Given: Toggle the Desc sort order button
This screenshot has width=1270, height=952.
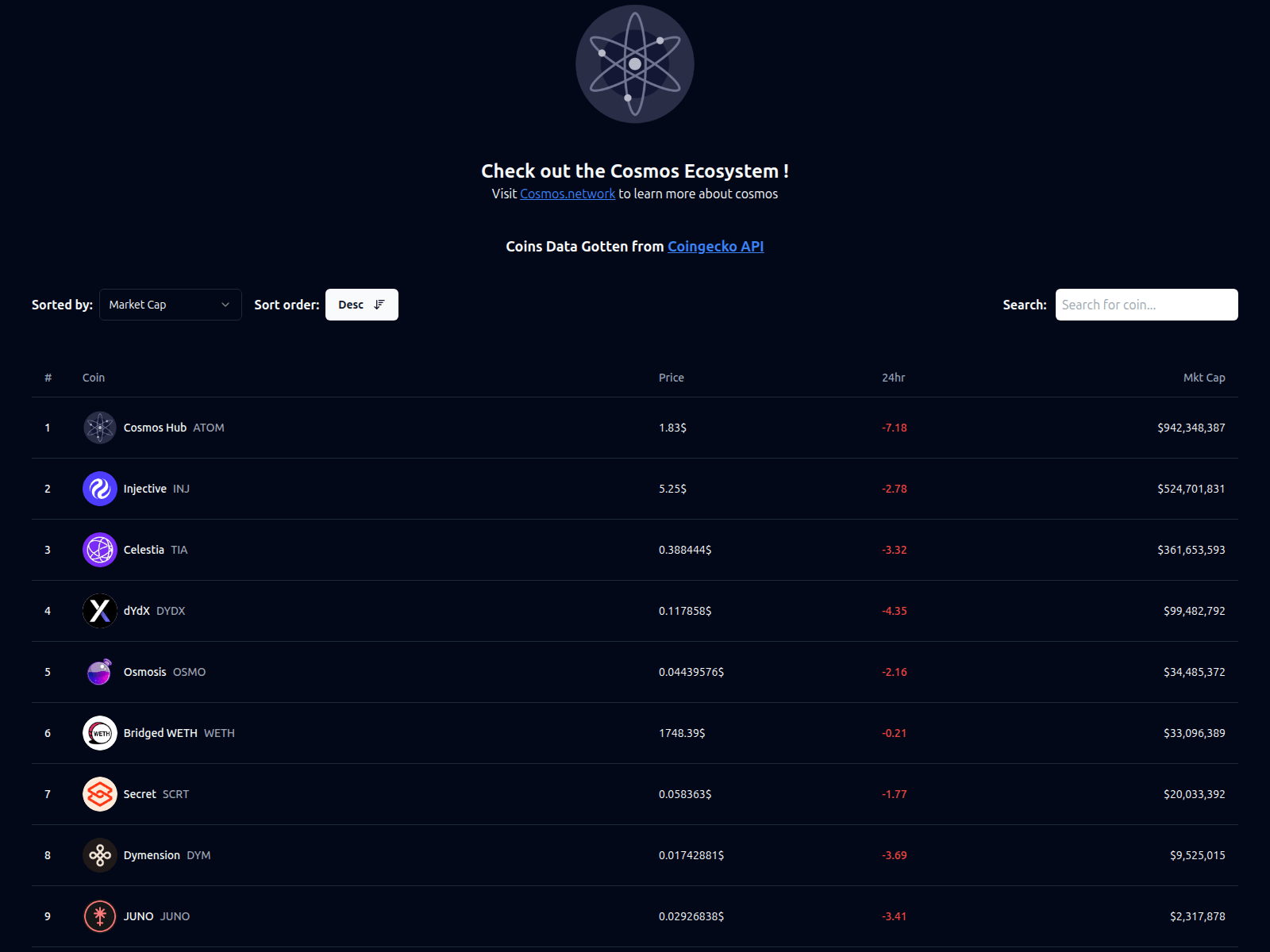Looking at the screenshot, I should [362, 305].
